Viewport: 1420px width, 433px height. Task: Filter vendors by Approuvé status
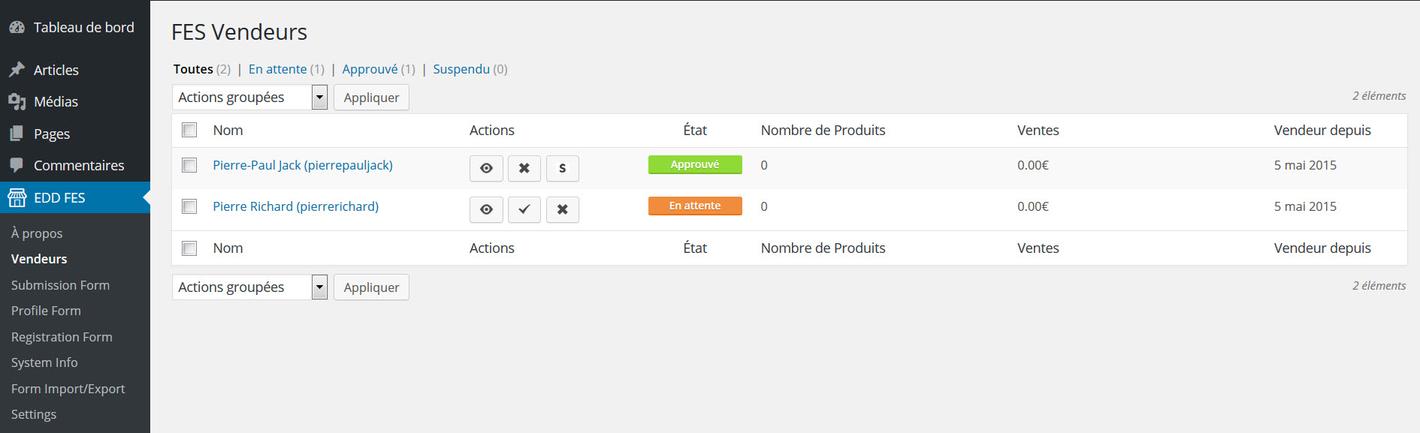[369, 69]
